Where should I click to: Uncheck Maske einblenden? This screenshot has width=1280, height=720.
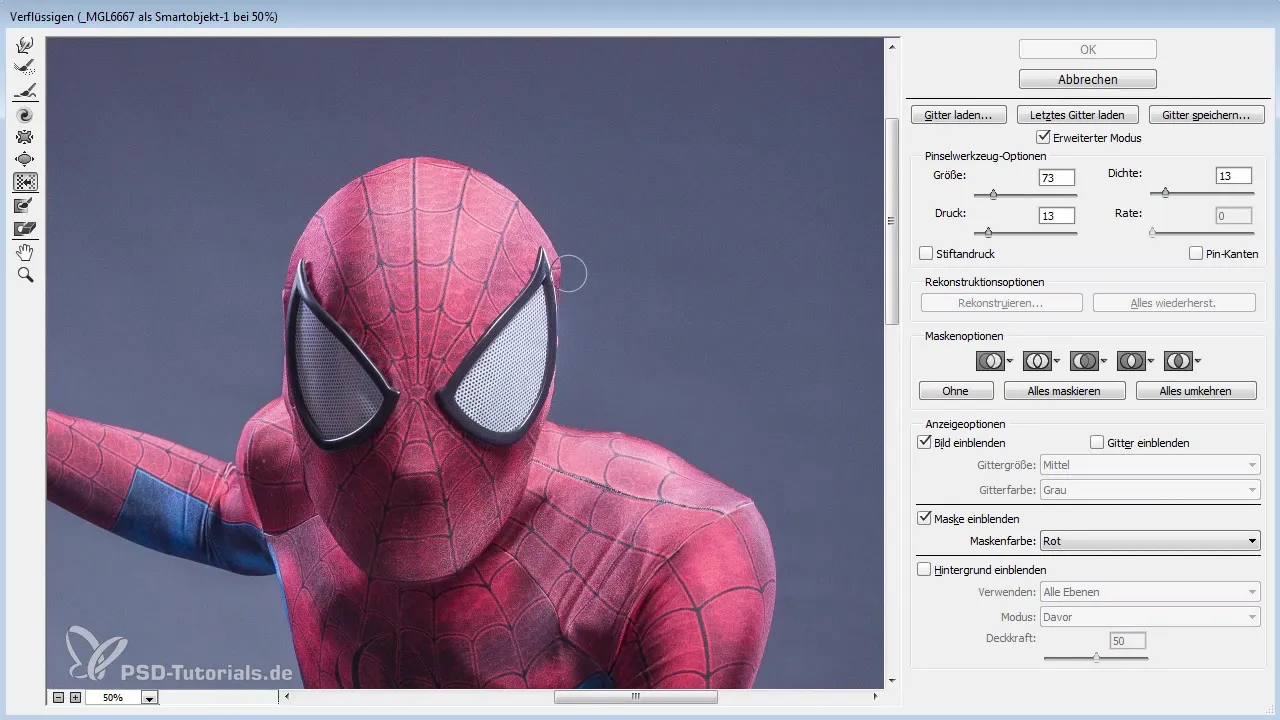[924, 519]
